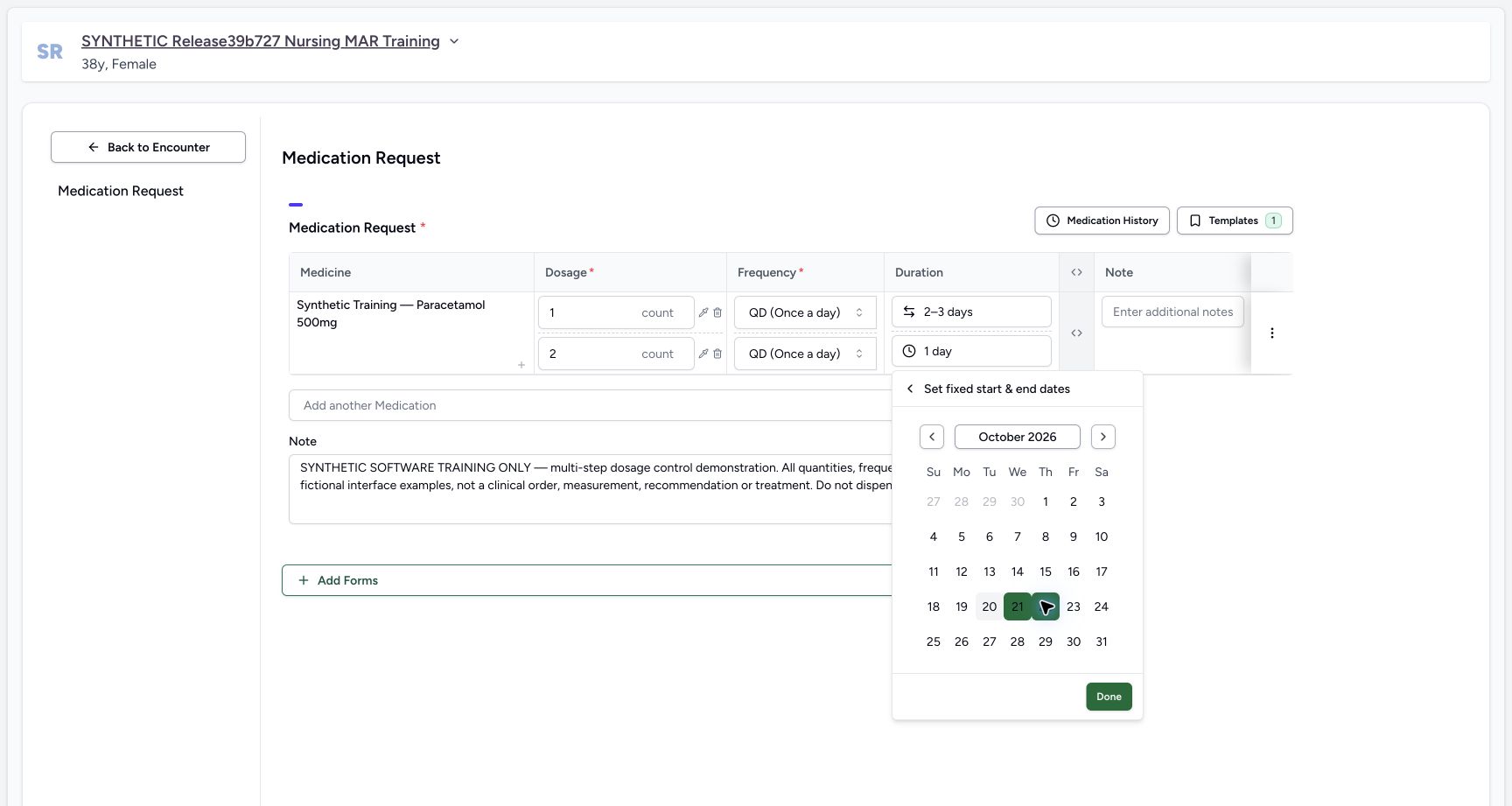Open the three-dot row options menu
The width and height of the screenshot is (1512, 806).
coord(1272,333)
